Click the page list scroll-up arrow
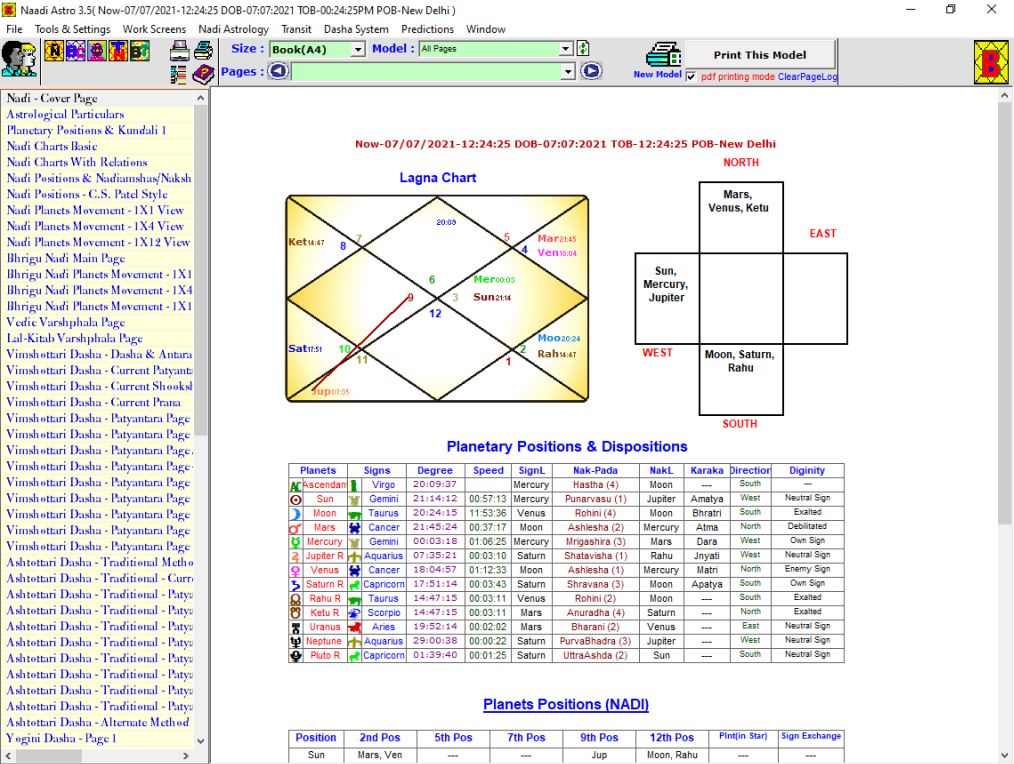Viewport: 1014px width, 764px height. [200, 98]
